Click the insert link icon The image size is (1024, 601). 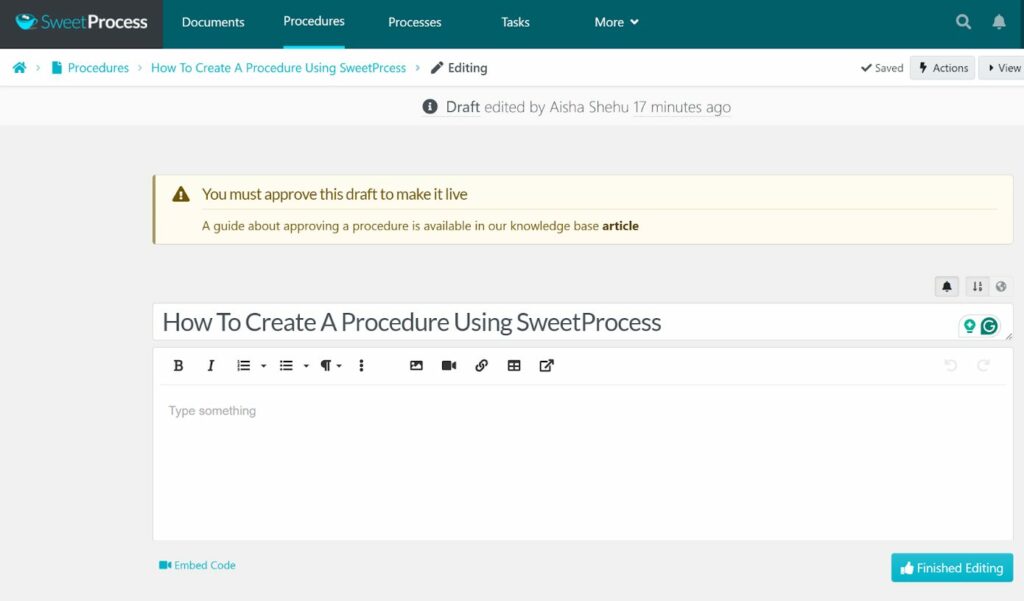481,366
